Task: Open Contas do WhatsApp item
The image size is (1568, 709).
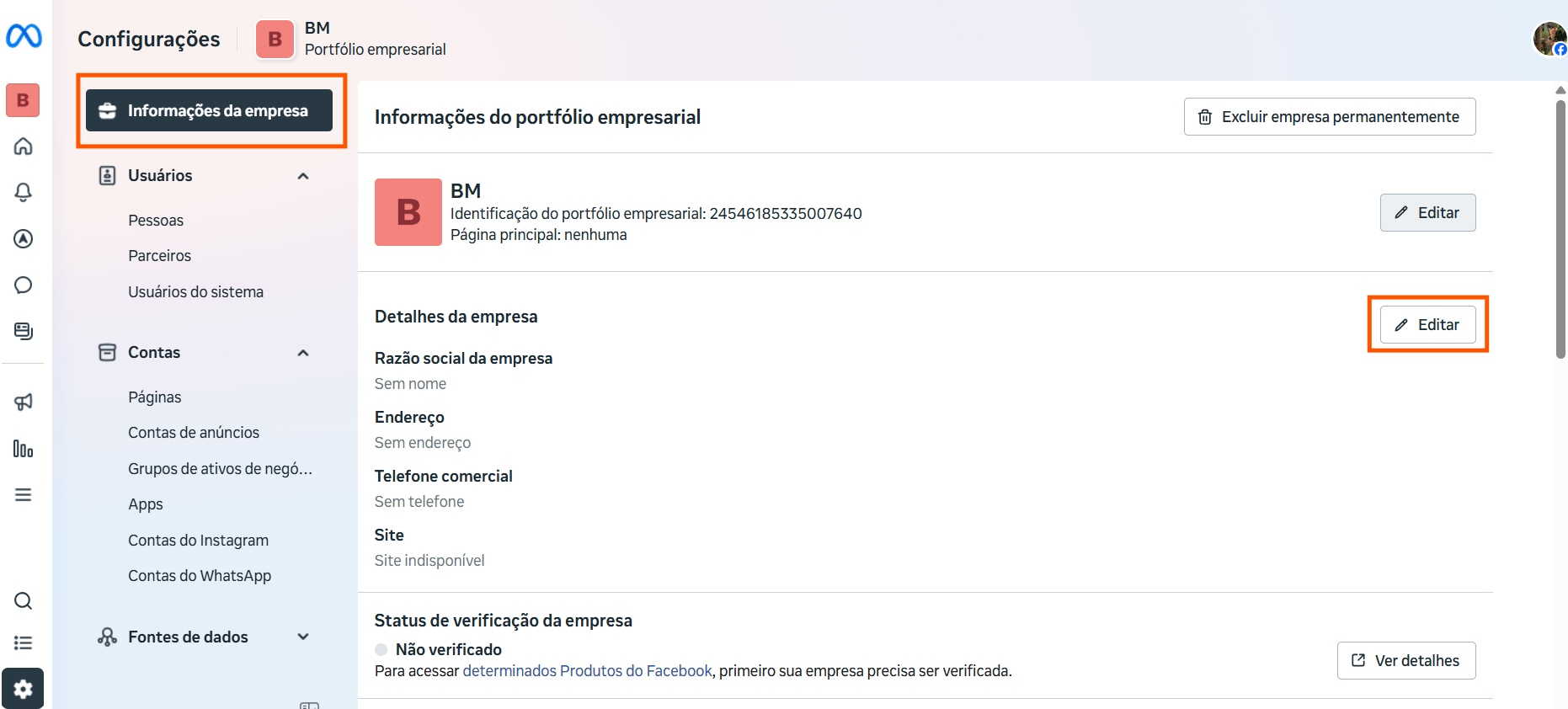Action: 200,576
